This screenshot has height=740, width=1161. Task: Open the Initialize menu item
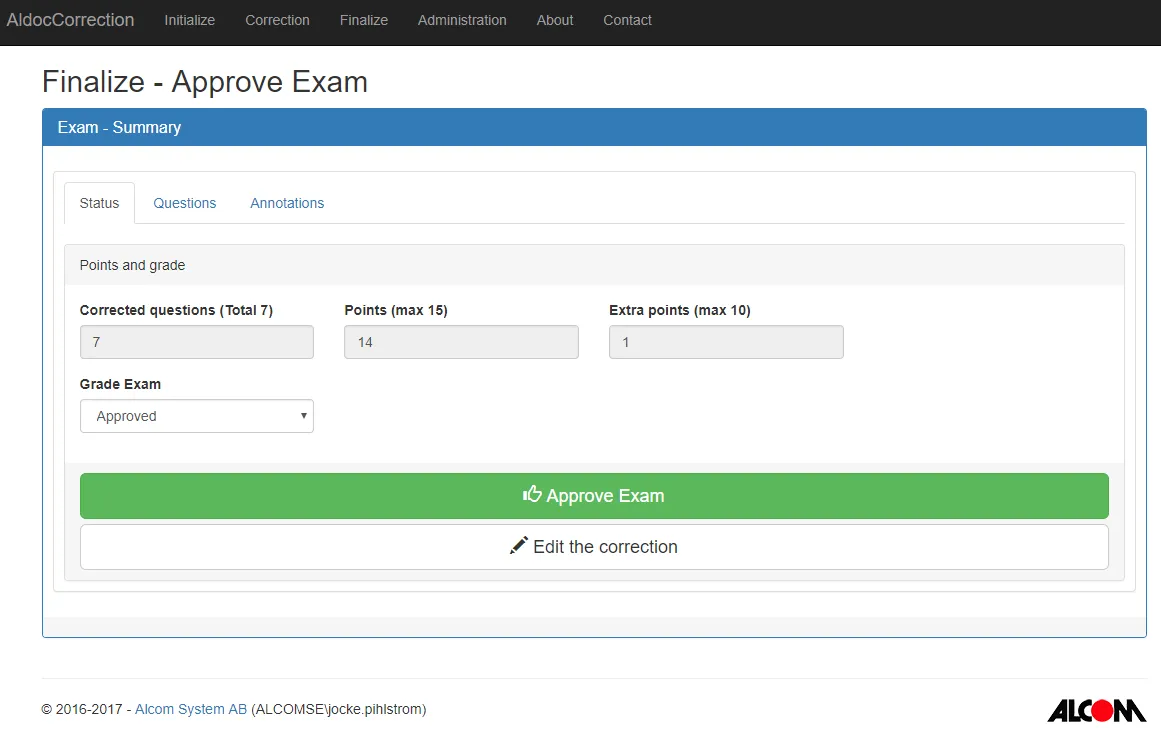[190, 20]
